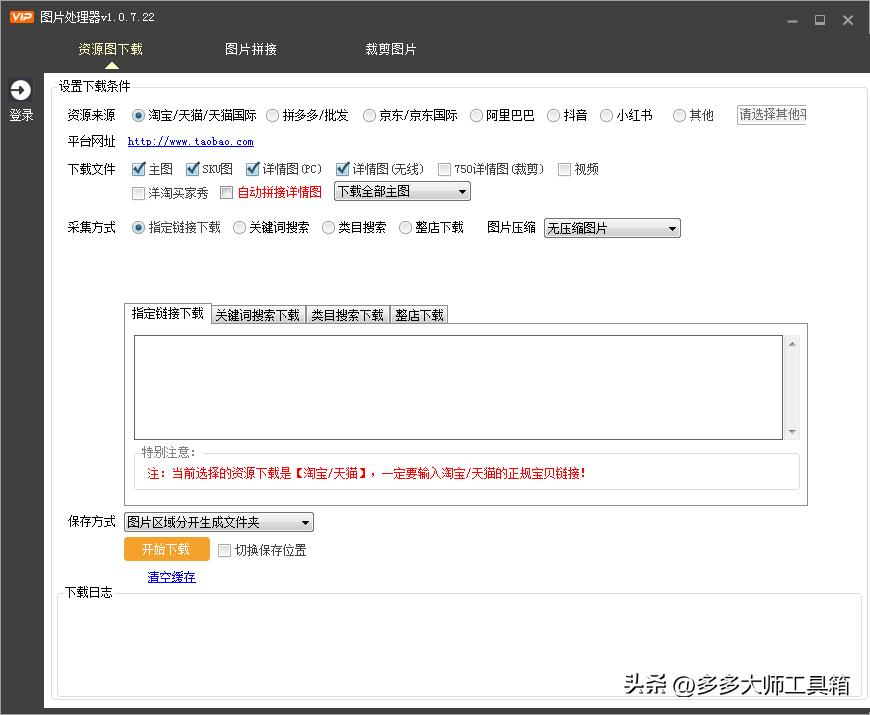Click the orange 开始下载 button

tap(166, 549)
